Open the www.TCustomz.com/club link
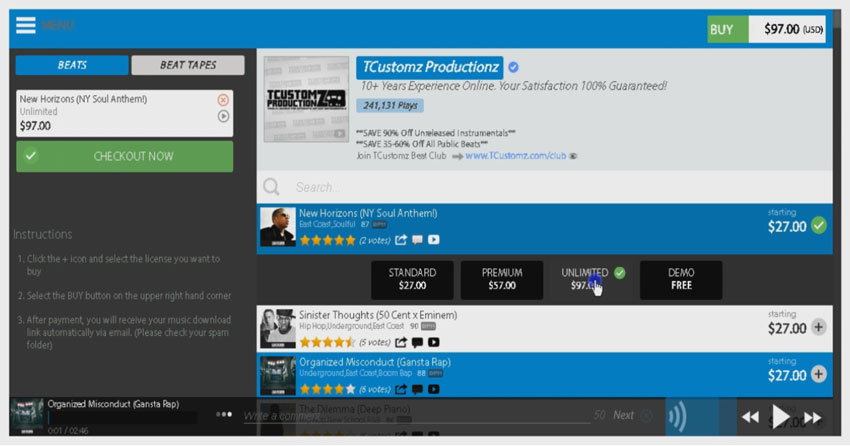This screenshot has height=446, width=850. click(x=516, y=156)
